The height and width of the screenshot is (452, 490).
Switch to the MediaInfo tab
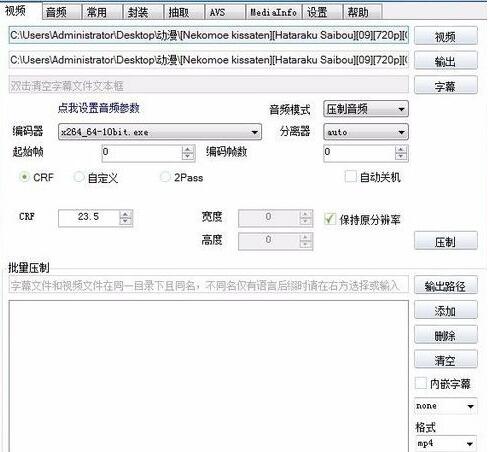point(273,12)
